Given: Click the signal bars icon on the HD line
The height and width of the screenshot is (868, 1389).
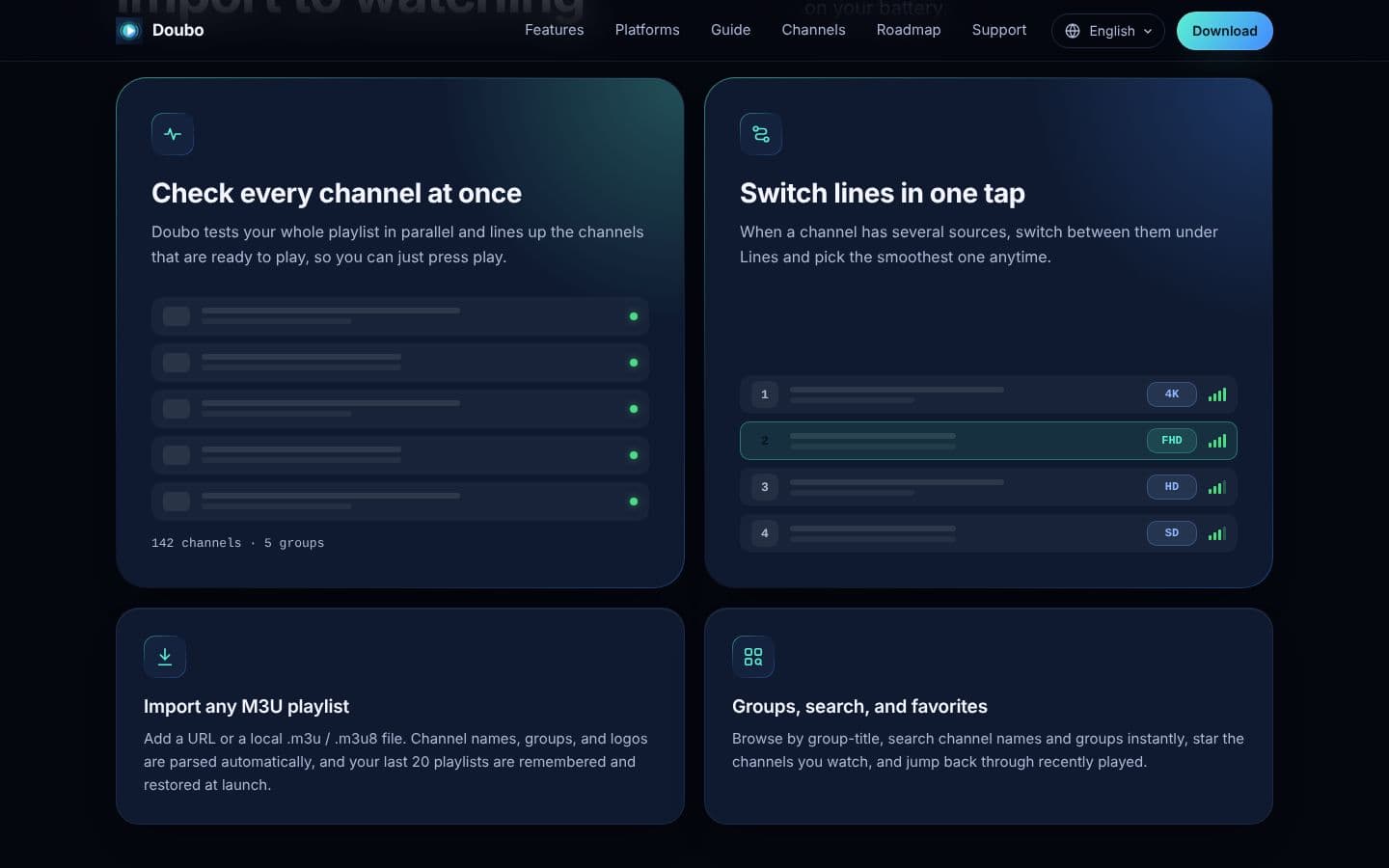Looking at the screenshot, I should pyautogui.click(x=1217, y=487).
